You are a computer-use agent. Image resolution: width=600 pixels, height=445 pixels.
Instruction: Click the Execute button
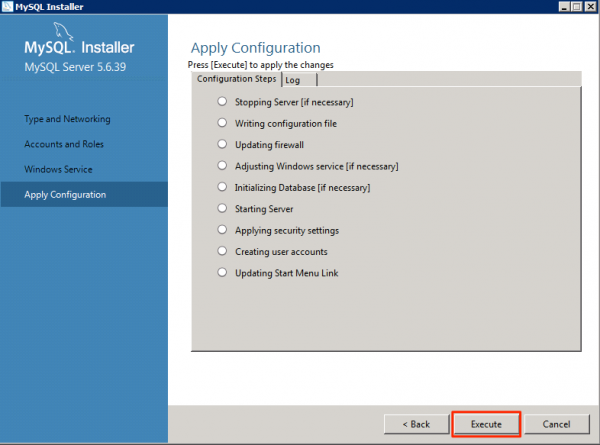point(486,424)
